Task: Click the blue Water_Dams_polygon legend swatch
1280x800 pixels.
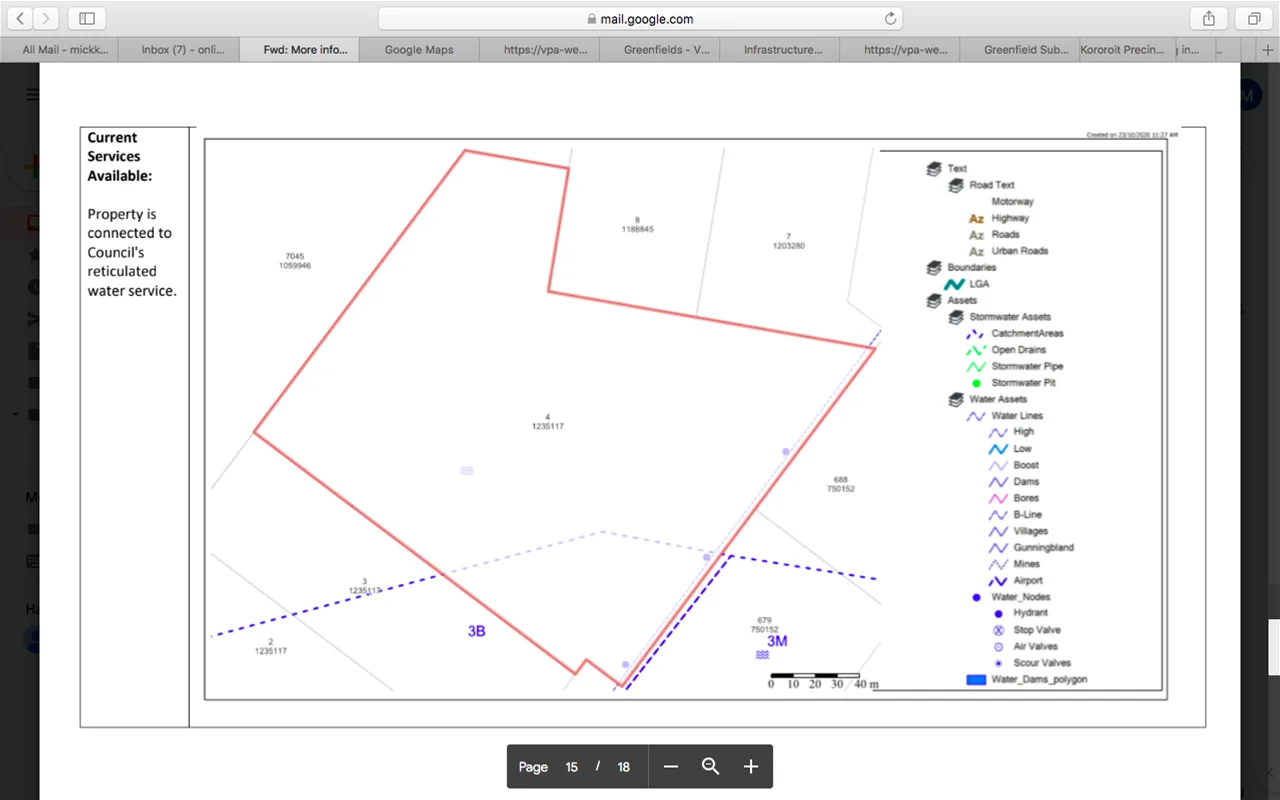Action: (976, 679)
